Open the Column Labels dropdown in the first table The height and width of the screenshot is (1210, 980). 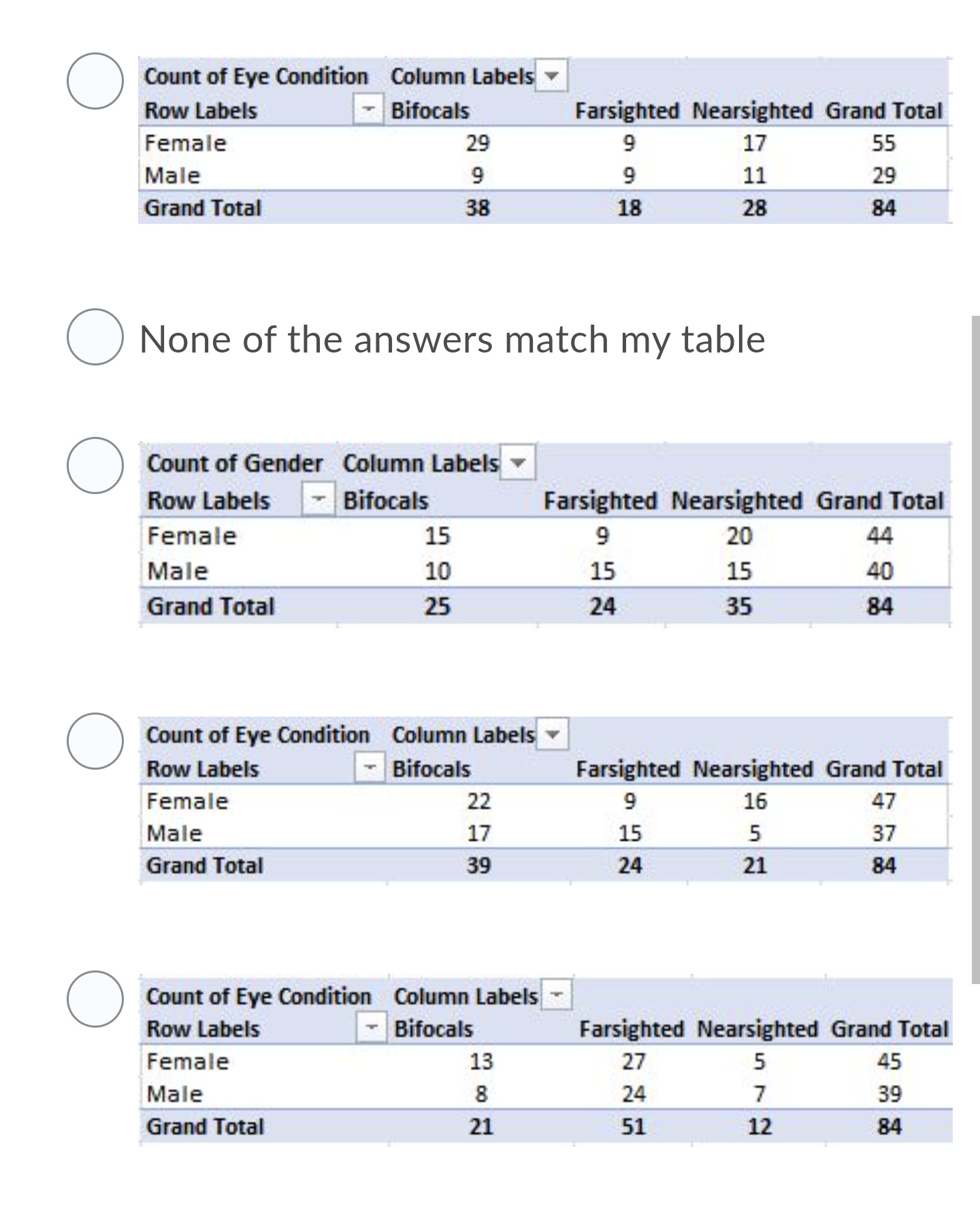552,77
